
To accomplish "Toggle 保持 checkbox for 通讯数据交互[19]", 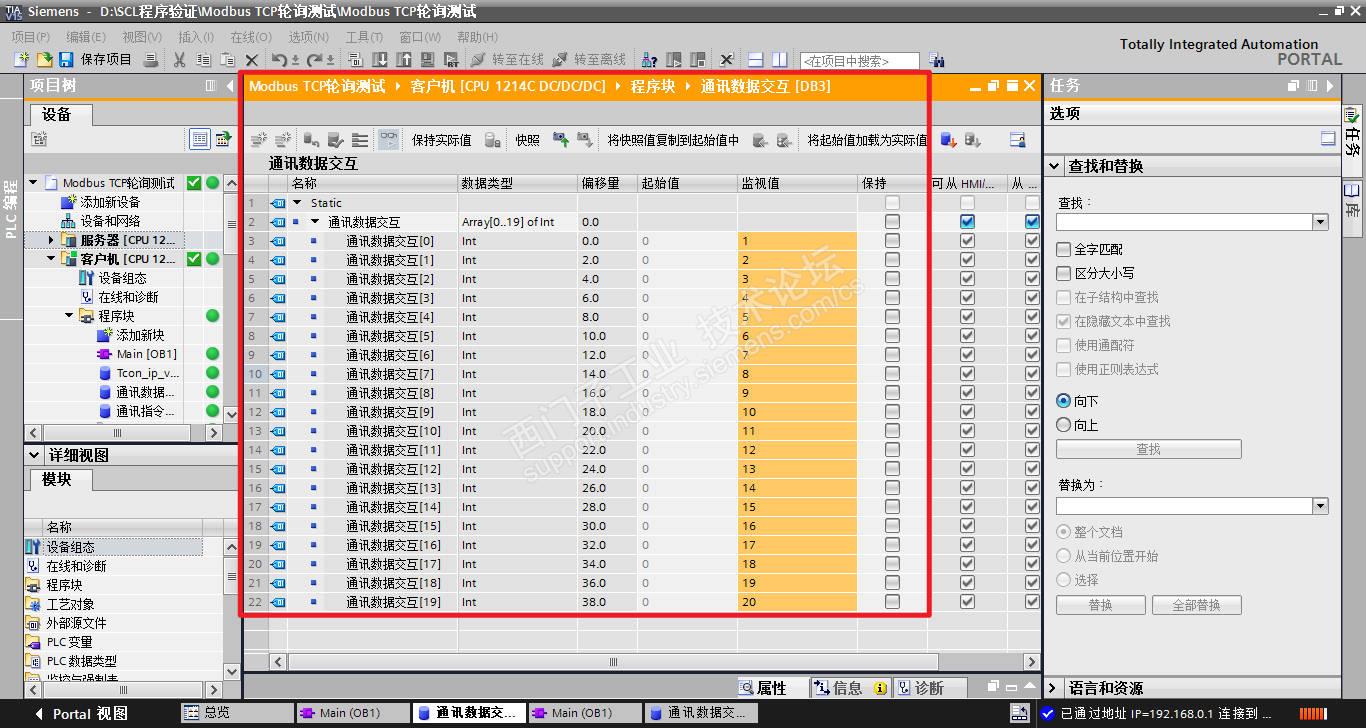I will pos(892,602).
